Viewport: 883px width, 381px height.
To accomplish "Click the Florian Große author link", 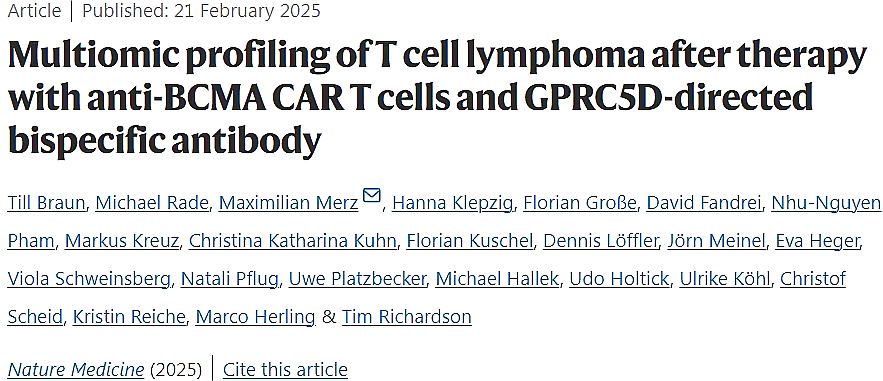I will point(580,203).
